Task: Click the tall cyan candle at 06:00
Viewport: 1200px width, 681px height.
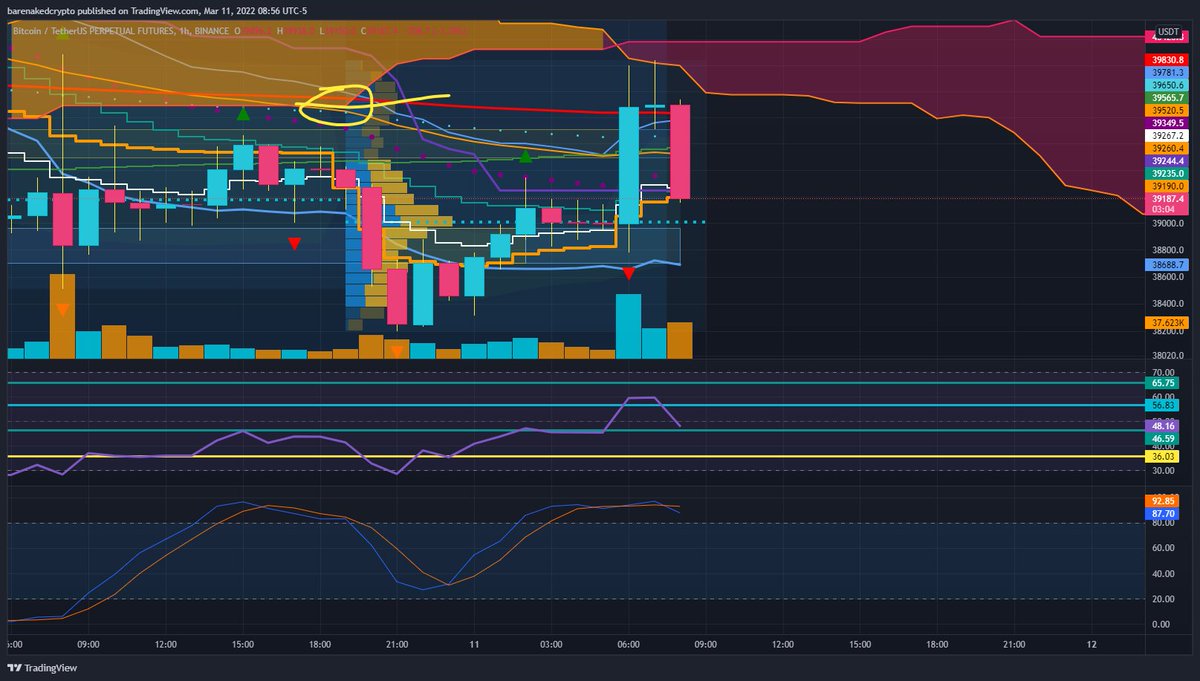Action: 628,164
